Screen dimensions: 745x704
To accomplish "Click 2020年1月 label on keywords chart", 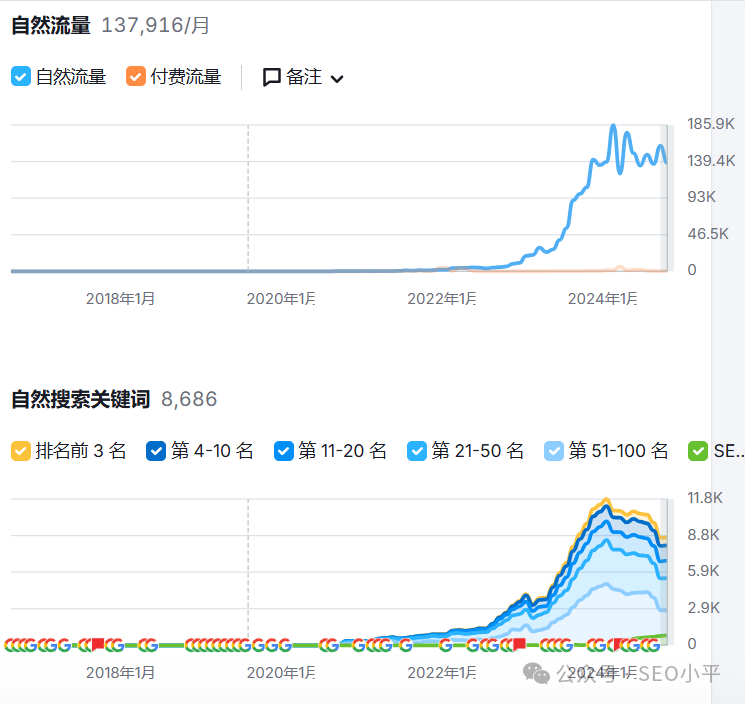I will tap(281, 673).
